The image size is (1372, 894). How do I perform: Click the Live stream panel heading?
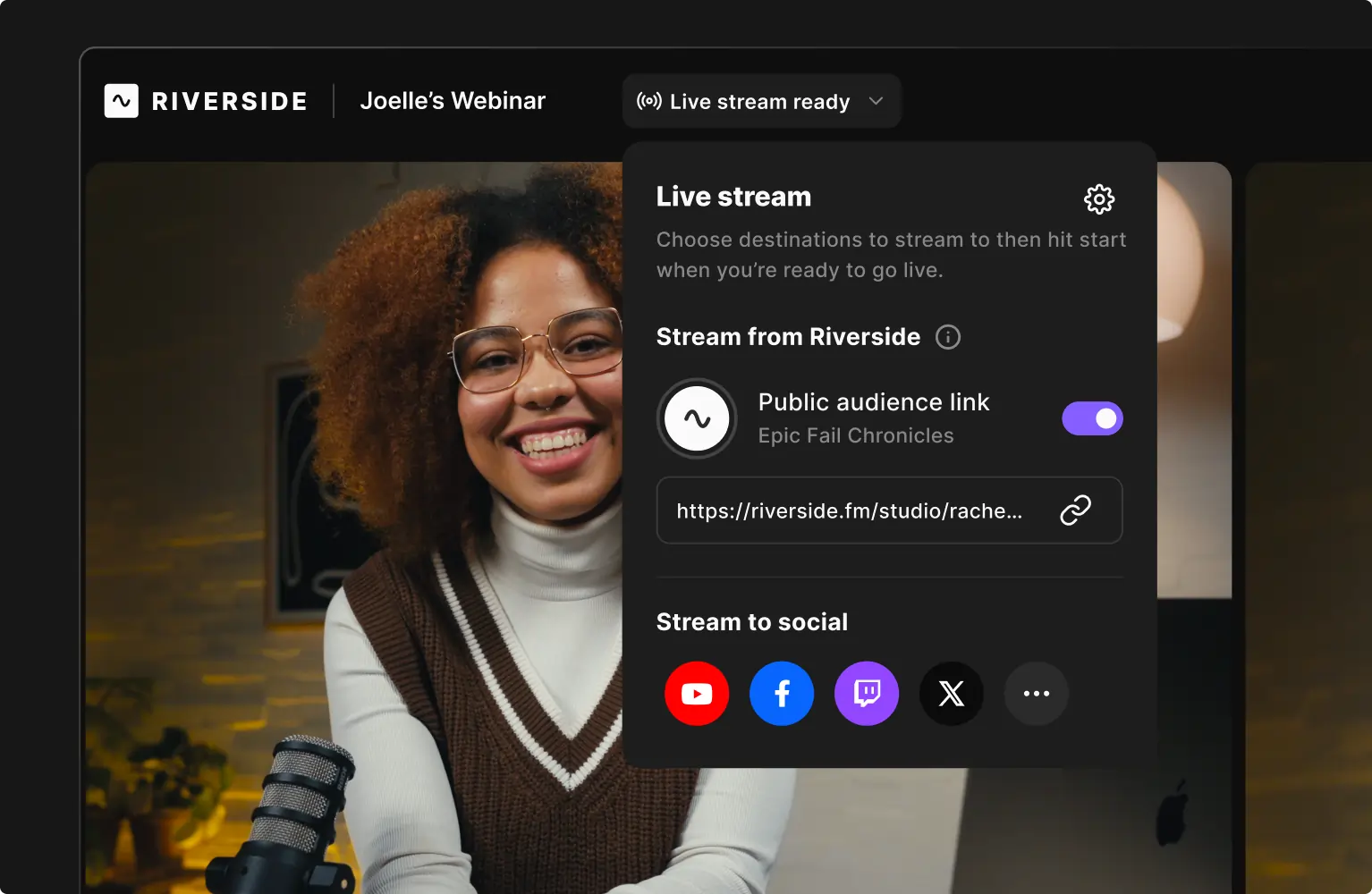(733, 197)
